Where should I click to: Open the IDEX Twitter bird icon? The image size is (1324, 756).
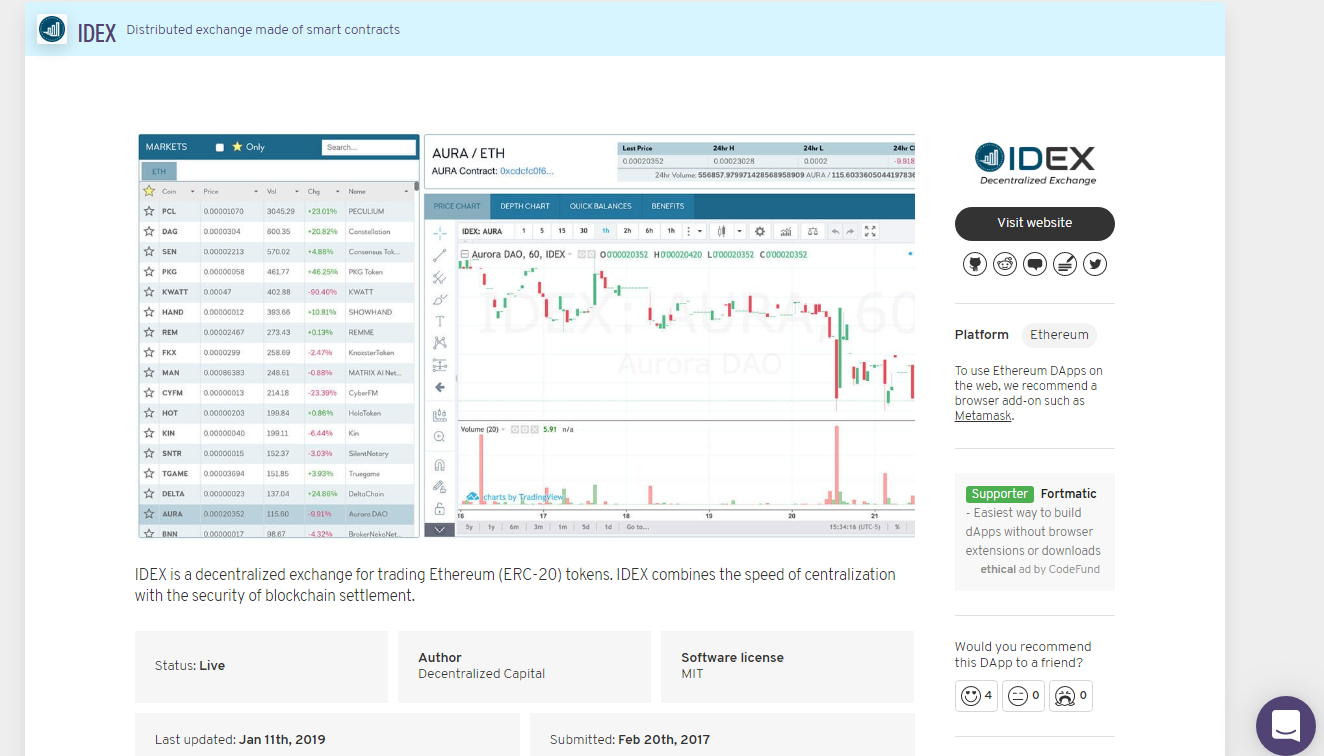point(1095,264)
